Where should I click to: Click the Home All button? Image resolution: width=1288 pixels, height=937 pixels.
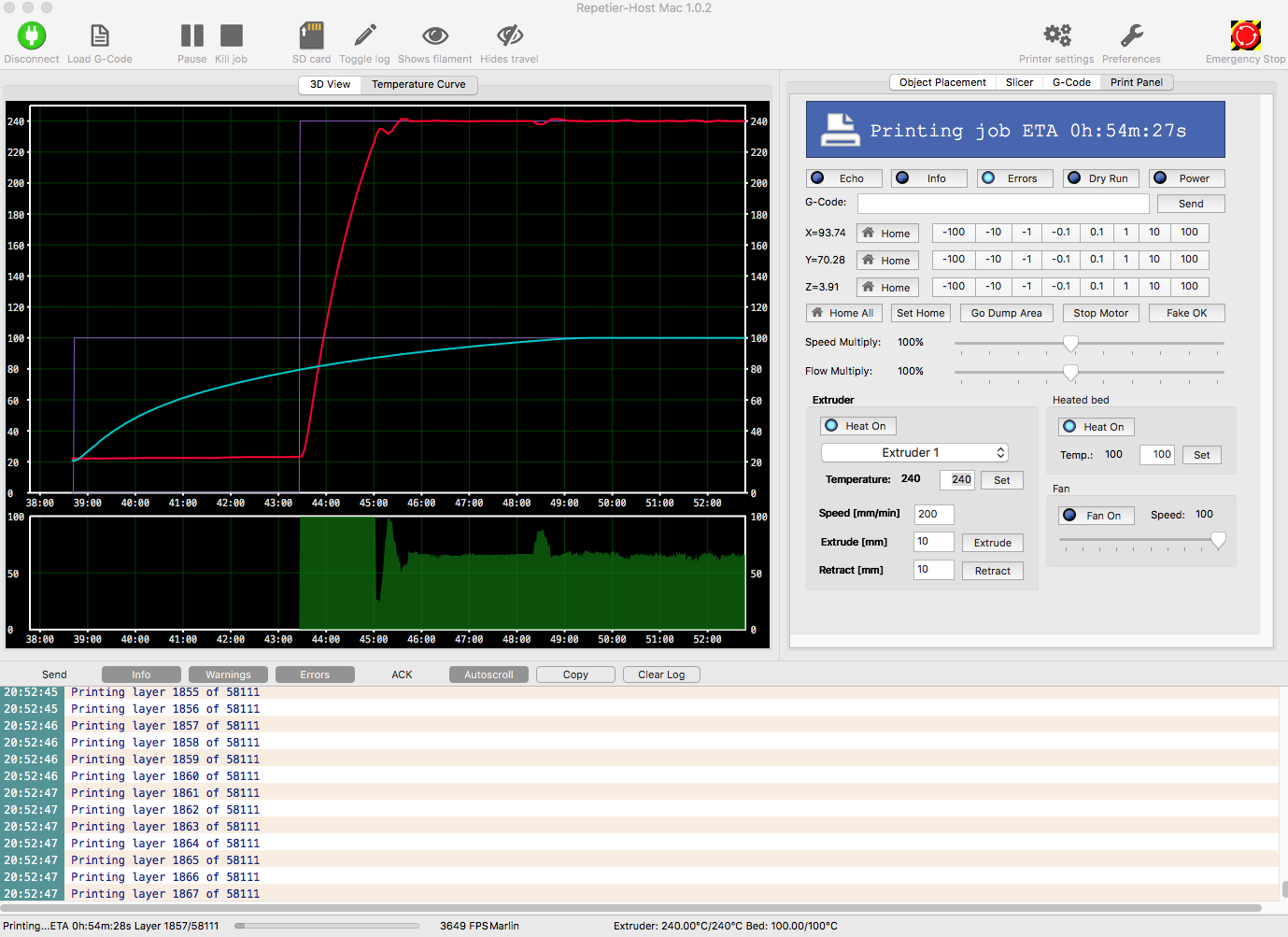click(x=843, y=313)
